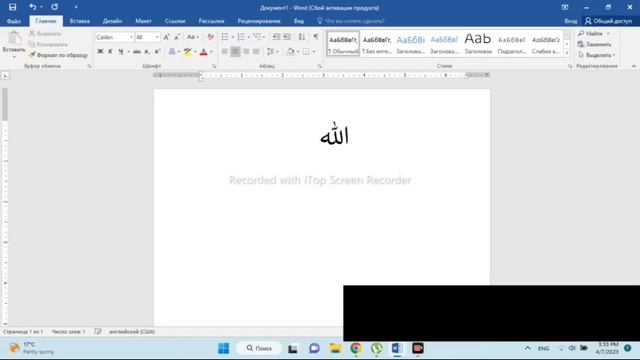The width and height of the screenshot is (640, 360).
Task: Open borders dropdown
Action: (313, 51)
